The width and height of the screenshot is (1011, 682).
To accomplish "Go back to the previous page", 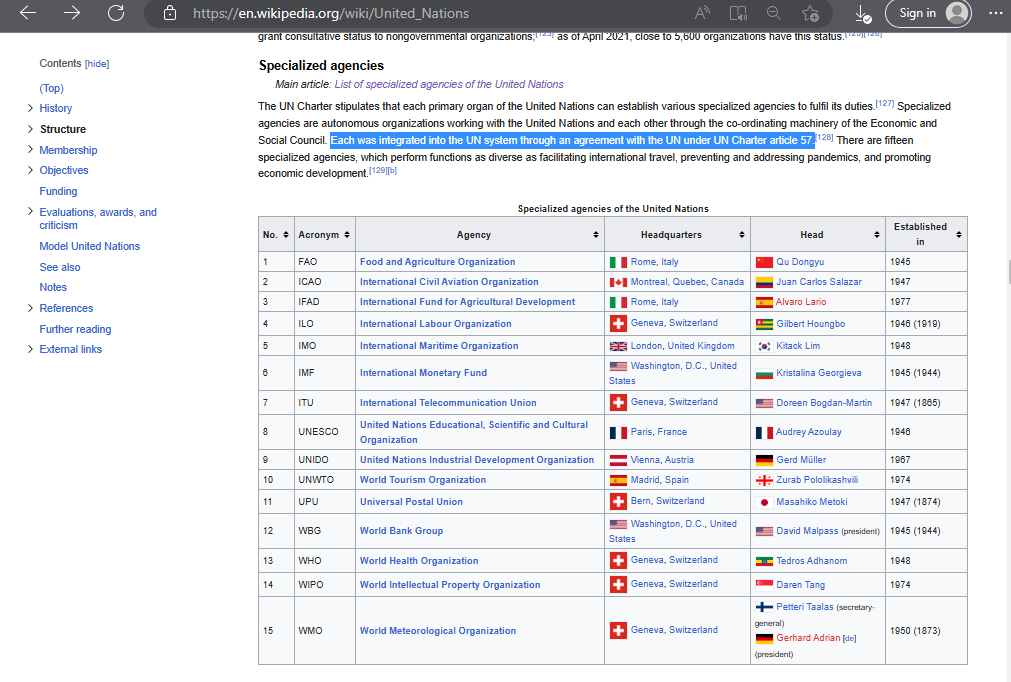I will tap(28, 13).
